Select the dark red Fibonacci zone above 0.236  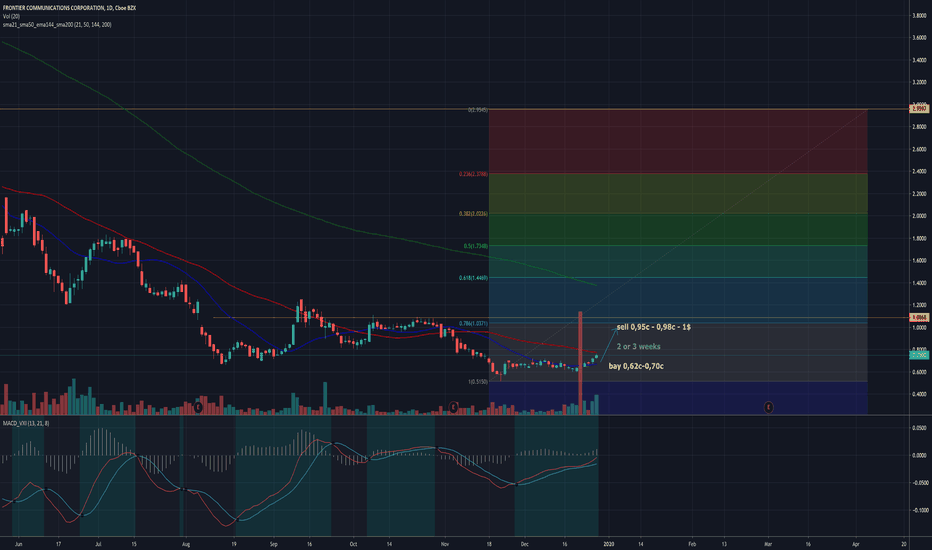[x=678, y=142]
